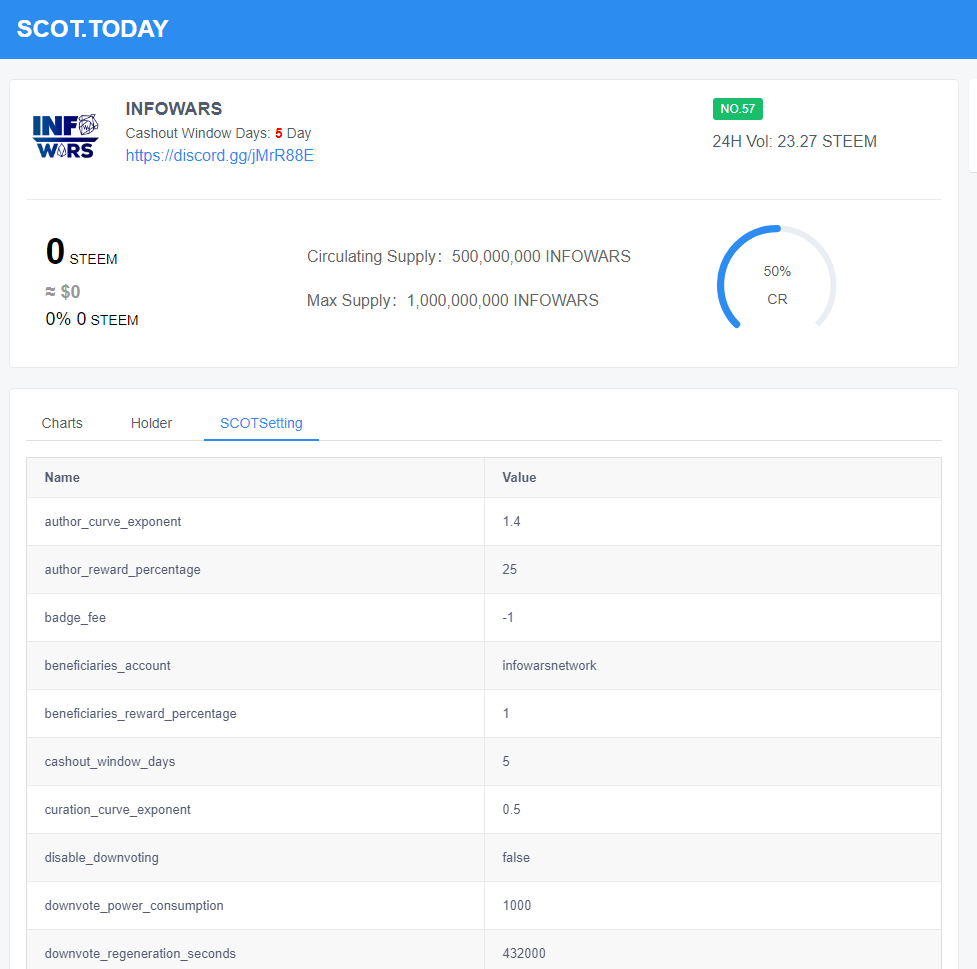Click the 24H Vol 23.27 STEEM text
This screenshot has height=969, width=977.
point(794,141)
